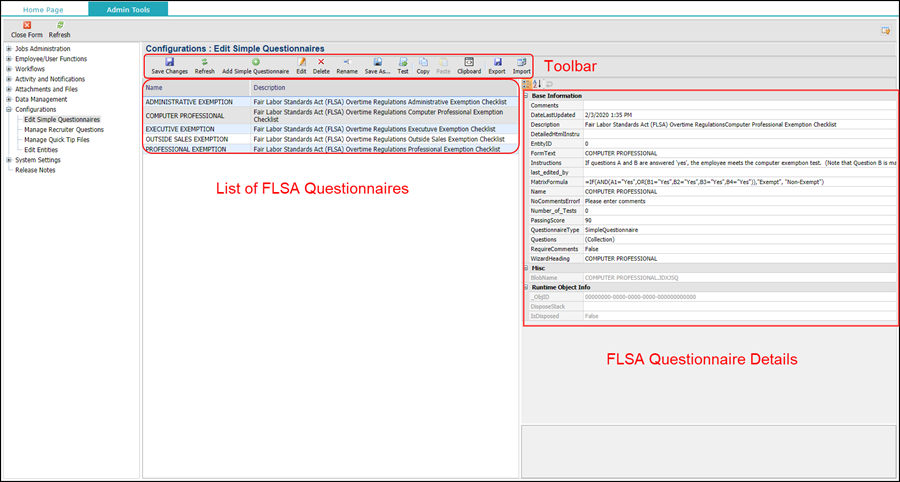Click the Edit questionnaire icon
This screenshot has width=900, height=482.
pyautogui.click(x=301, y=62)
